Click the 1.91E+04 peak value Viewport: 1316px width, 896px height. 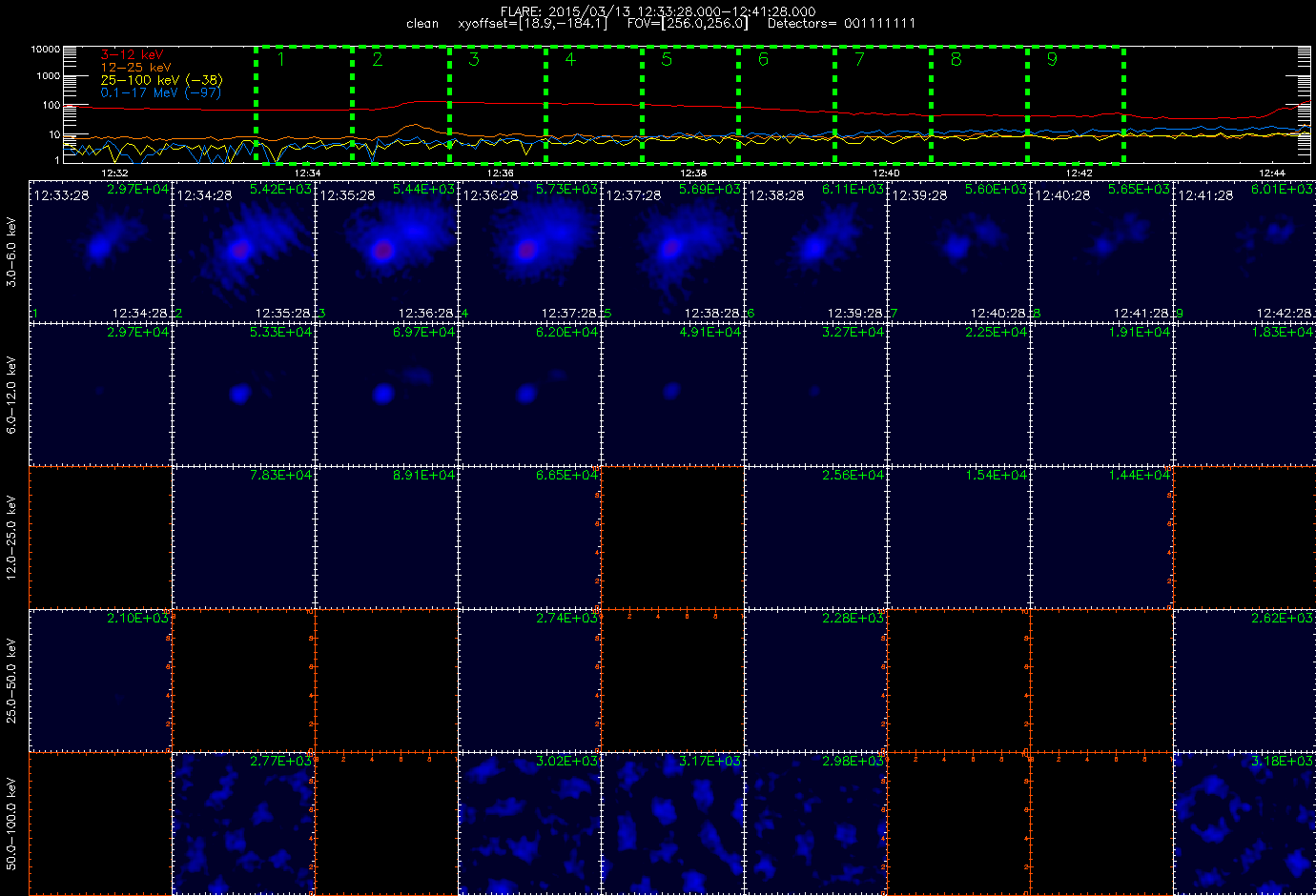point(1139,333)
